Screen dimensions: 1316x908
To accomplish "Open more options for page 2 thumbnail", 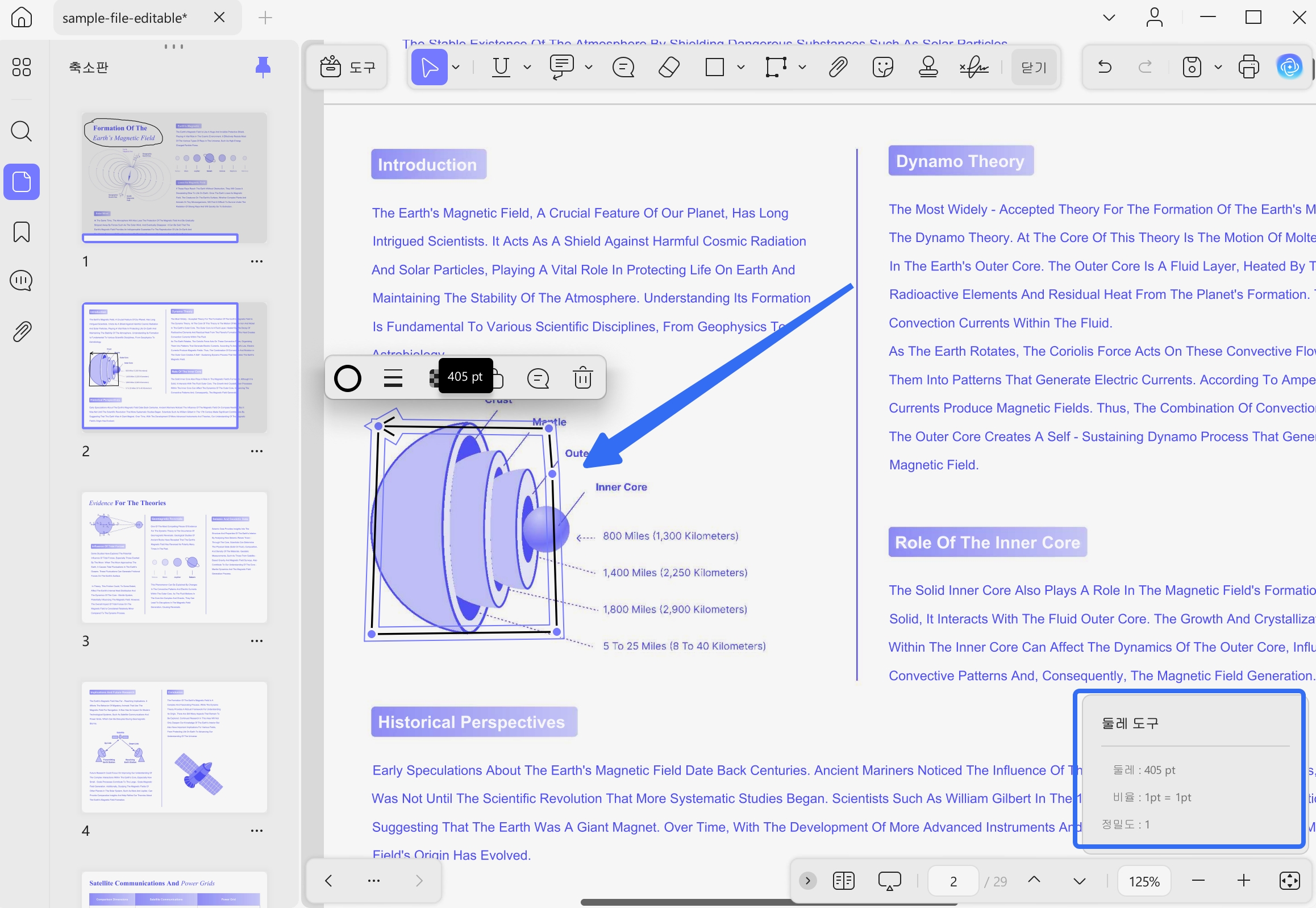I will click(257, 451).
